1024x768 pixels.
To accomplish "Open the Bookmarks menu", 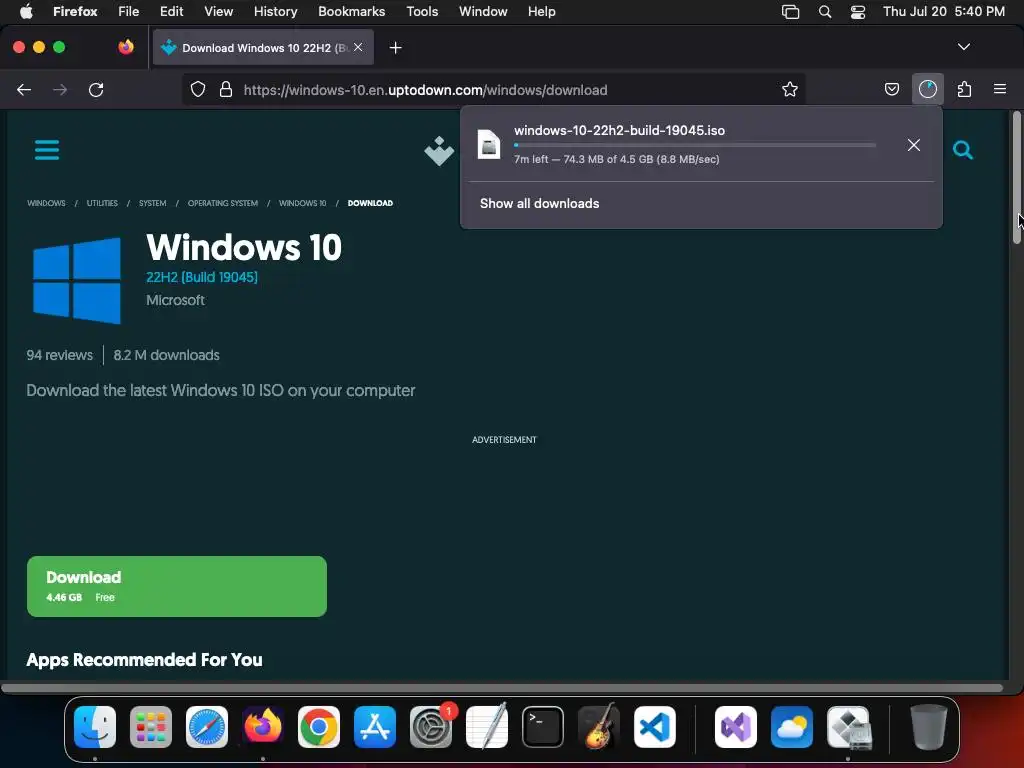I will [351, 12].
